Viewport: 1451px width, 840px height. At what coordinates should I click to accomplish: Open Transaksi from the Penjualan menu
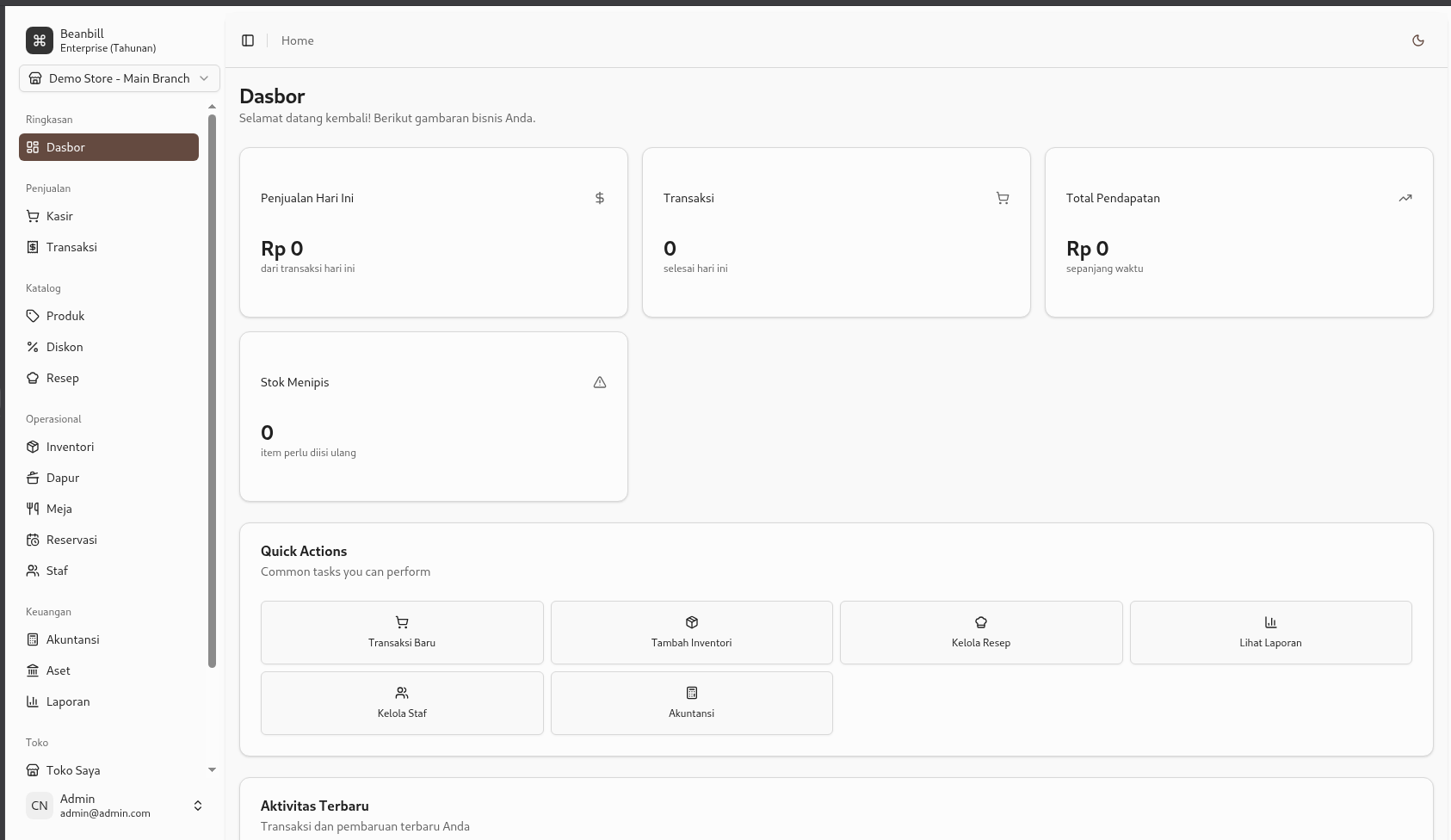click(71, 247)
